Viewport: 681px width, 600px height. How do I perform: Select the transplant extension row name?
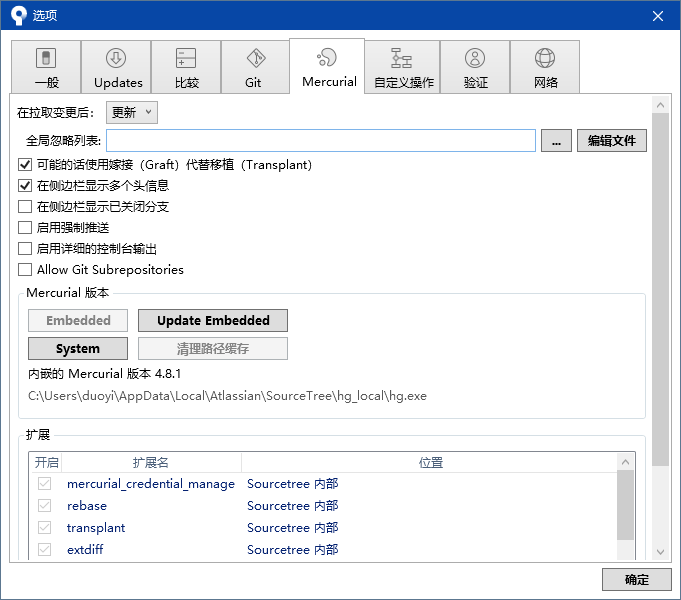coord(96,528)
